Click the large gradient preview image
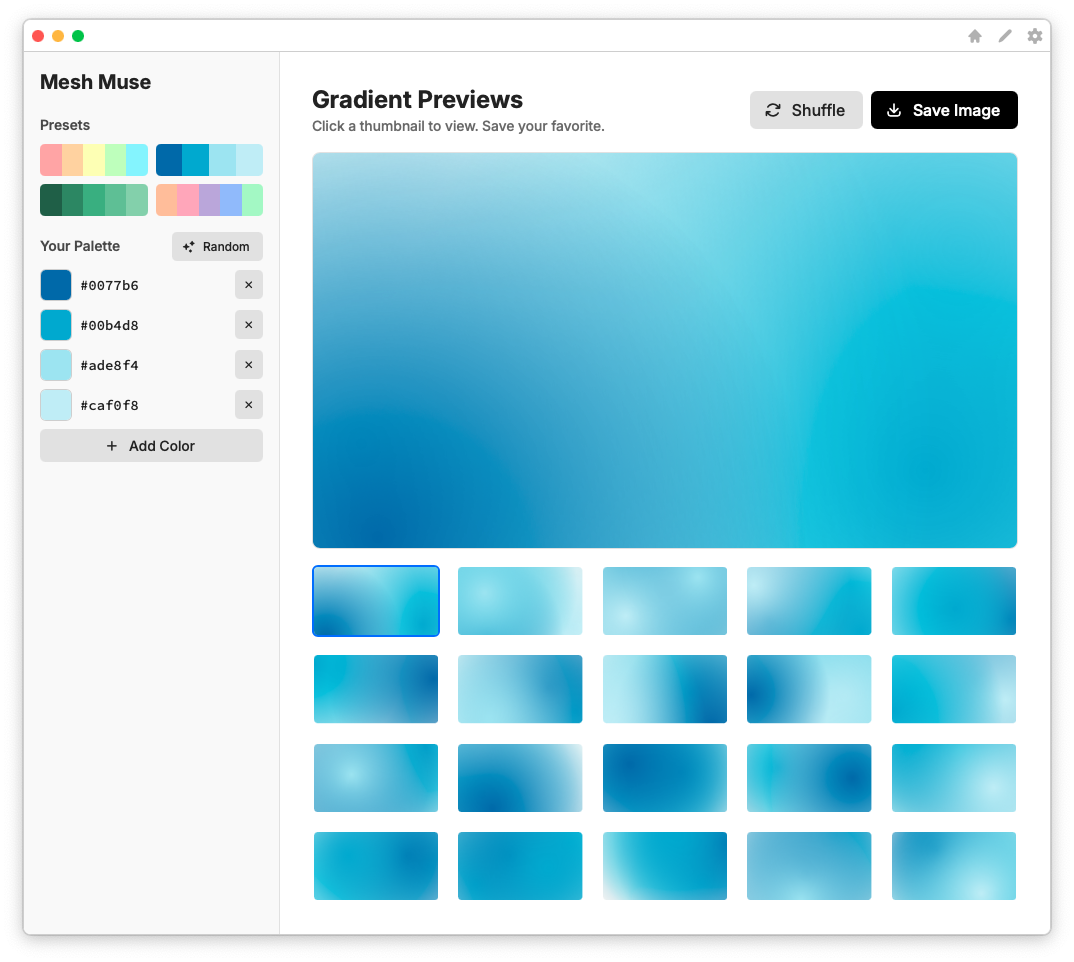1074x962 pixels. (665, 350)
